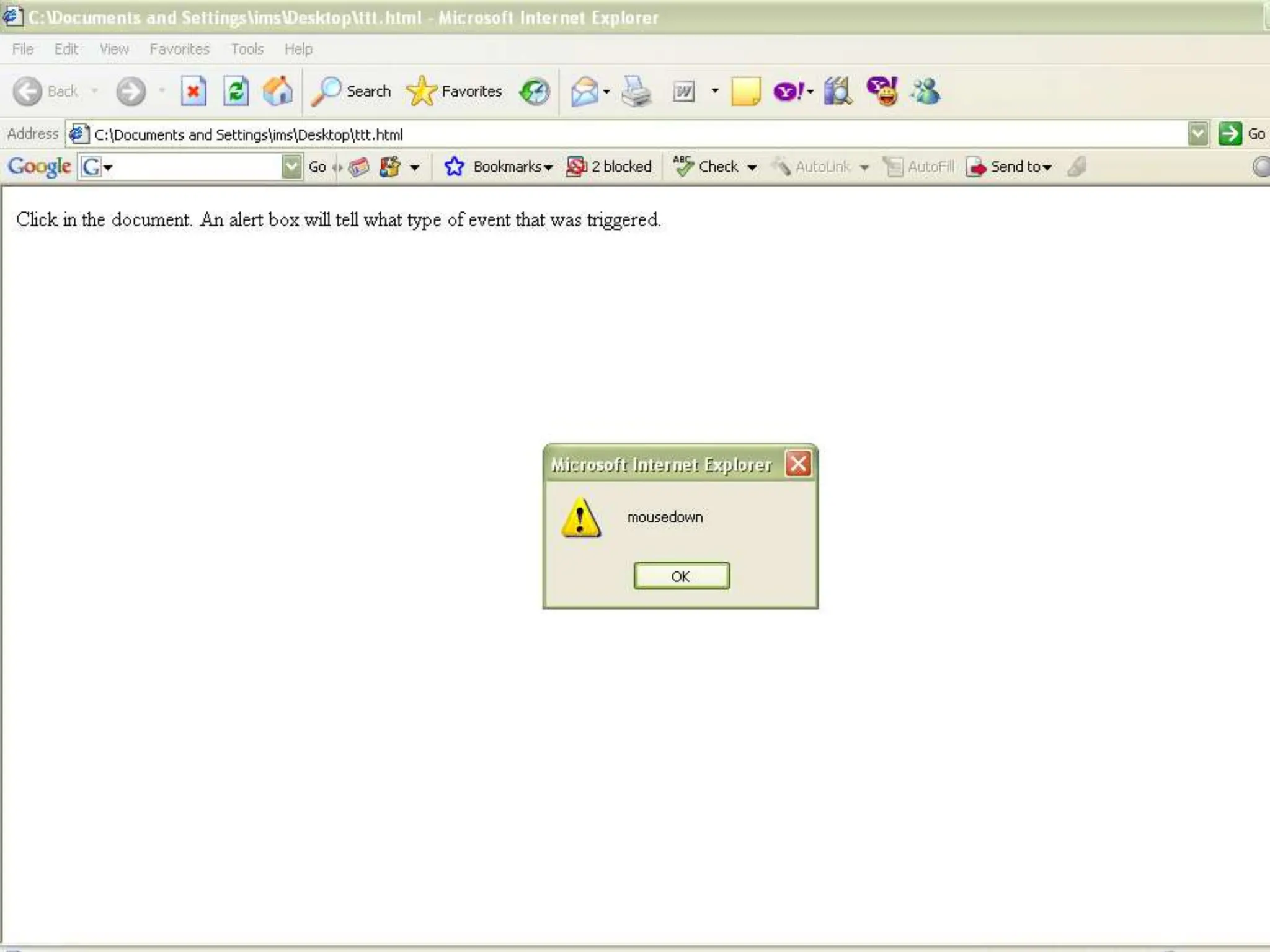Open the History clock icon
Viewport: 1270px width, 952px height.
tap(535, 92)
